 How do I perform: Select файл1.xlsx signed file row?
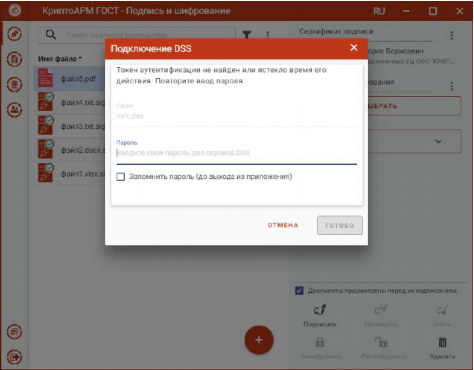click(69, 174)
